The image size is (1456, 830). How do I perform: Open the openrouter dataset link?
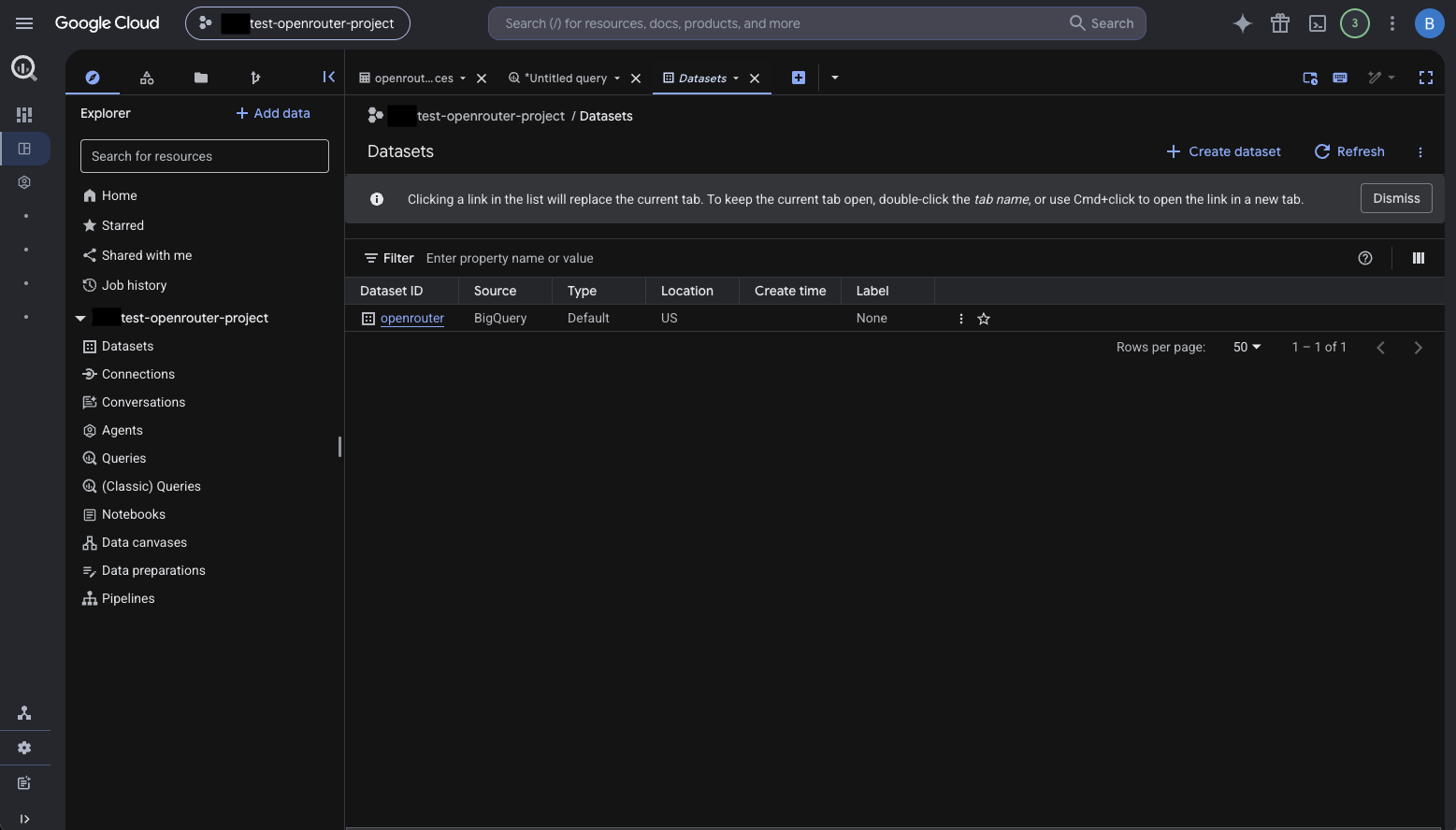[x=412, y=319]
